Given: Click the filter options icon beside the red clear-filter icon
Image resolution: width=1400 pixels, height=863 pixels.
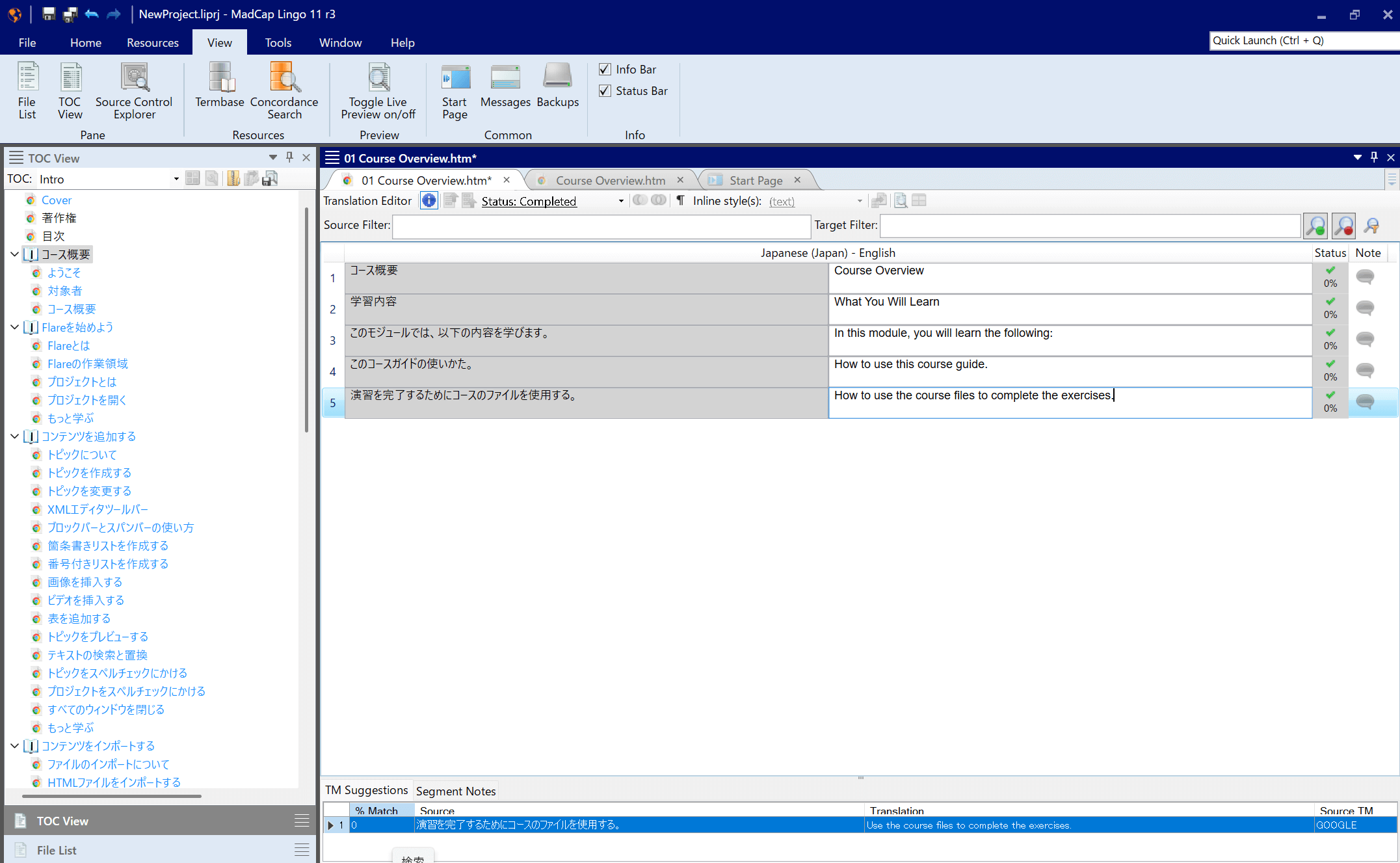Looking at the screenshot, I should click(x=1372, y=226).
